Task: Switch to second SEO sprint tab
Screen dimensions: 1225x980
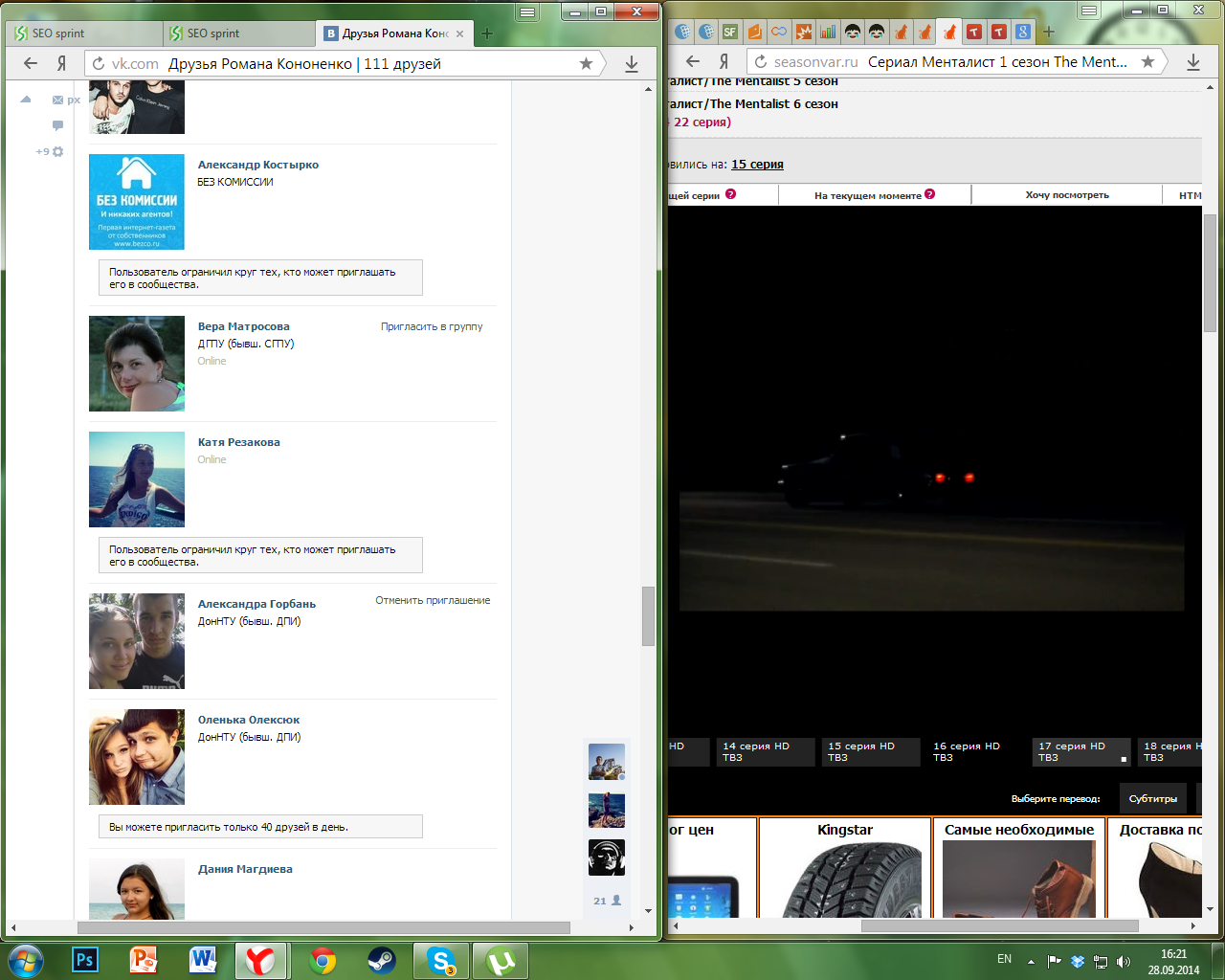Action: tap(238, 33)
